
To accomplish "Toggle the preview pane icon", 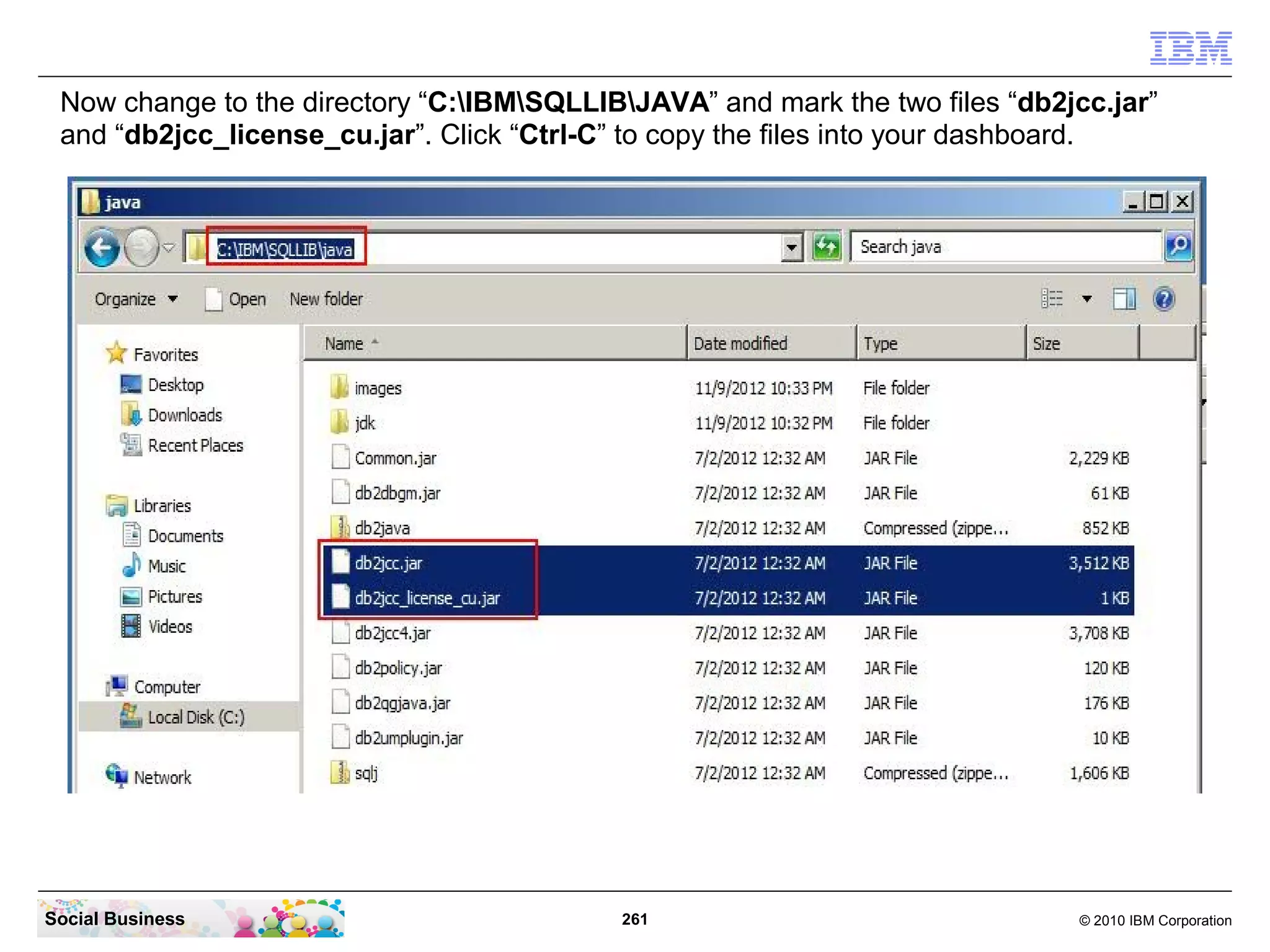I will [x=1124, y=299].
